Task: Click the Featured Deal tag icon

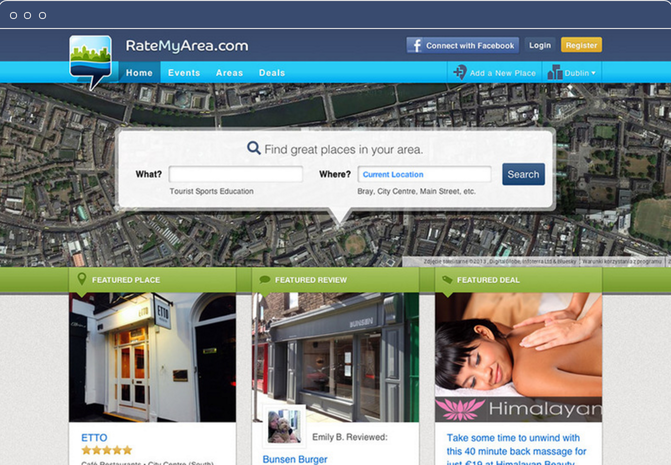Action: (447, 279)
